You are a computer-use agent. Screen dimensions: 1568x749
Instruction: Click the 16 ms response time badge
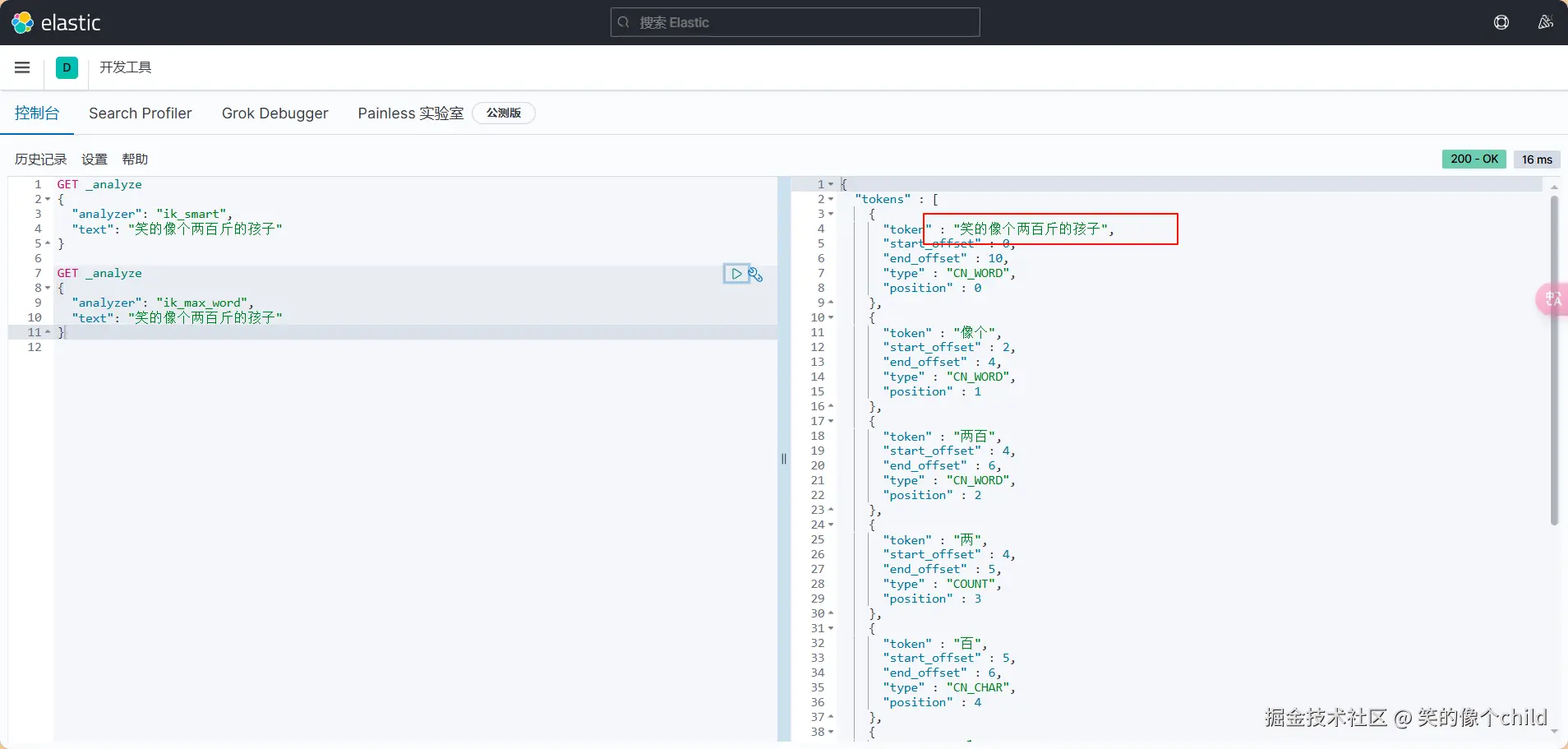pos(1537,160)
